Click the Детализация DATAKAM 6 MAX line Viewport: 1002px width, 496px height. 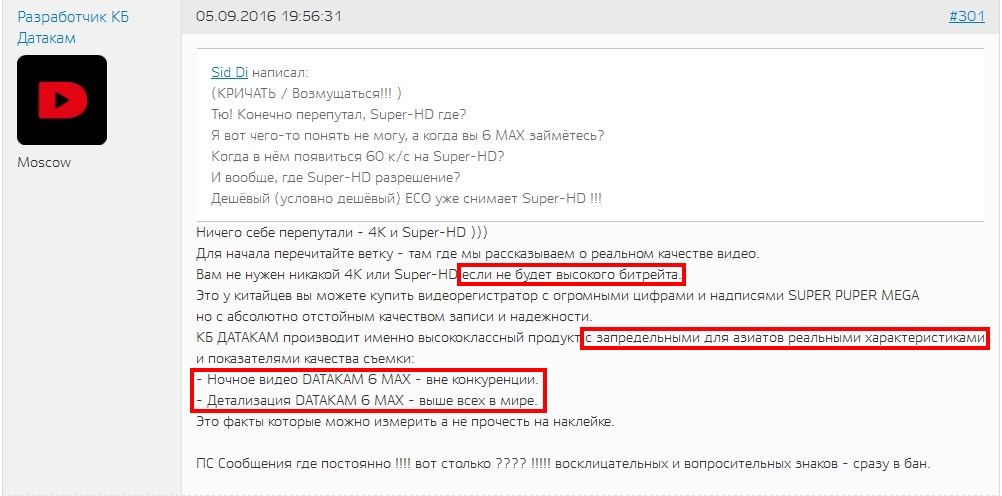367,401
